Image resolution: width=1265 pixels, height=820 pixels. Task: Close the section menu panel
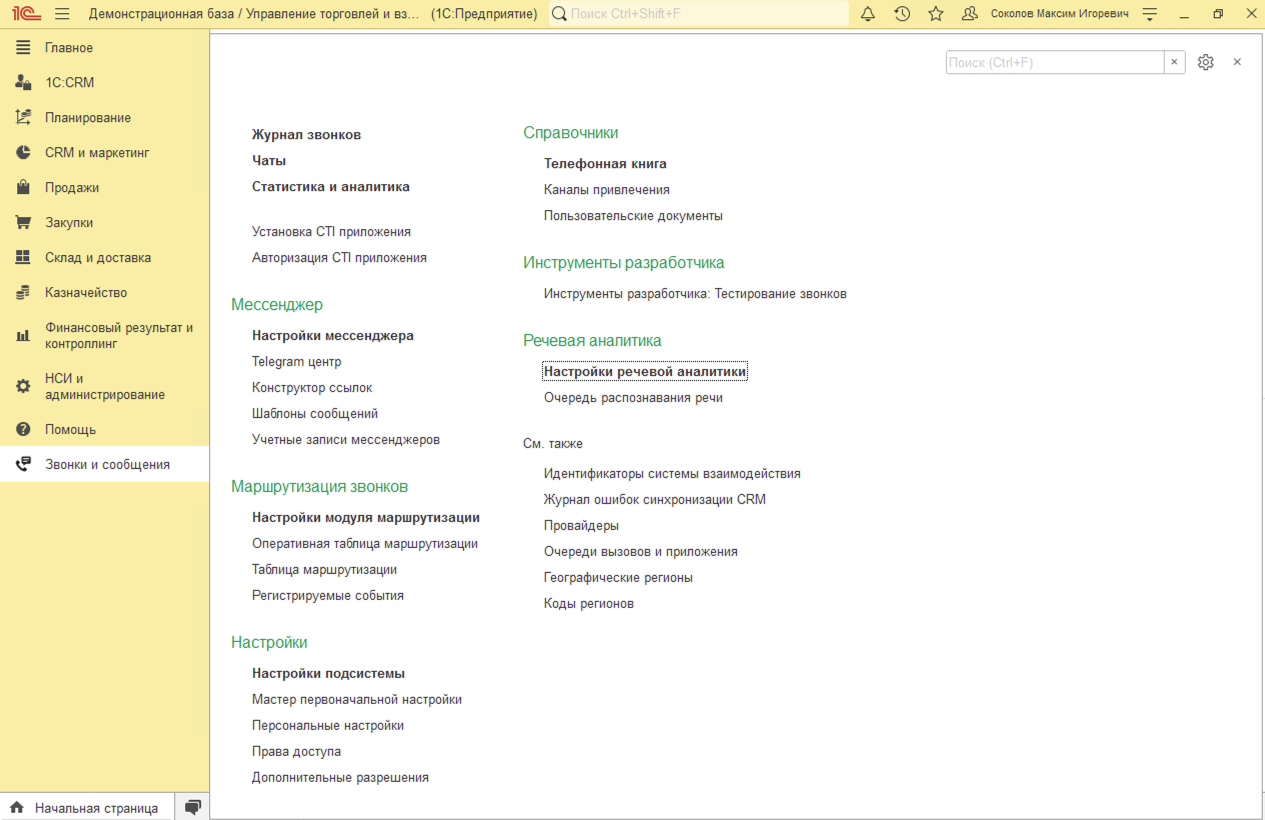click(x=1237, y=62)
